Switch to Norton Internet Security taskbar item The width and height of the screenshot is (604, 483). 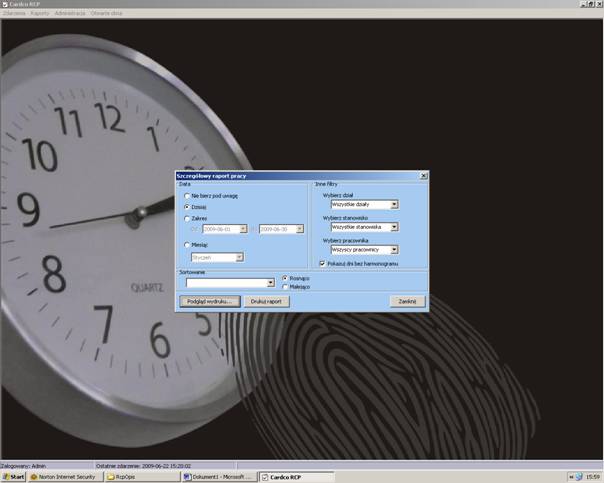(x=66, y=477)
